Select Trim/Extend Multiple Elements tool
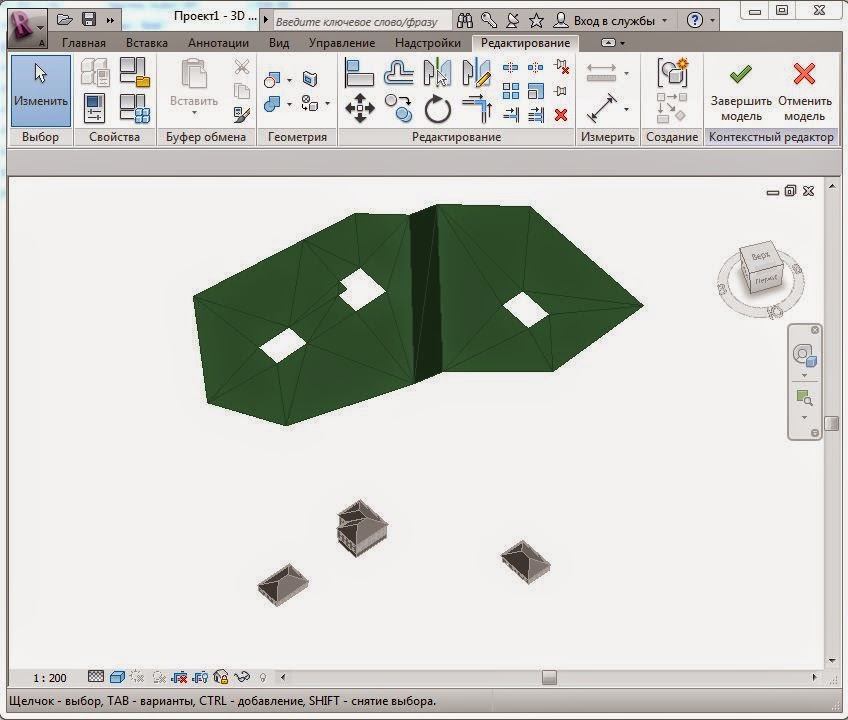848x720 pixels. point(535,115)
